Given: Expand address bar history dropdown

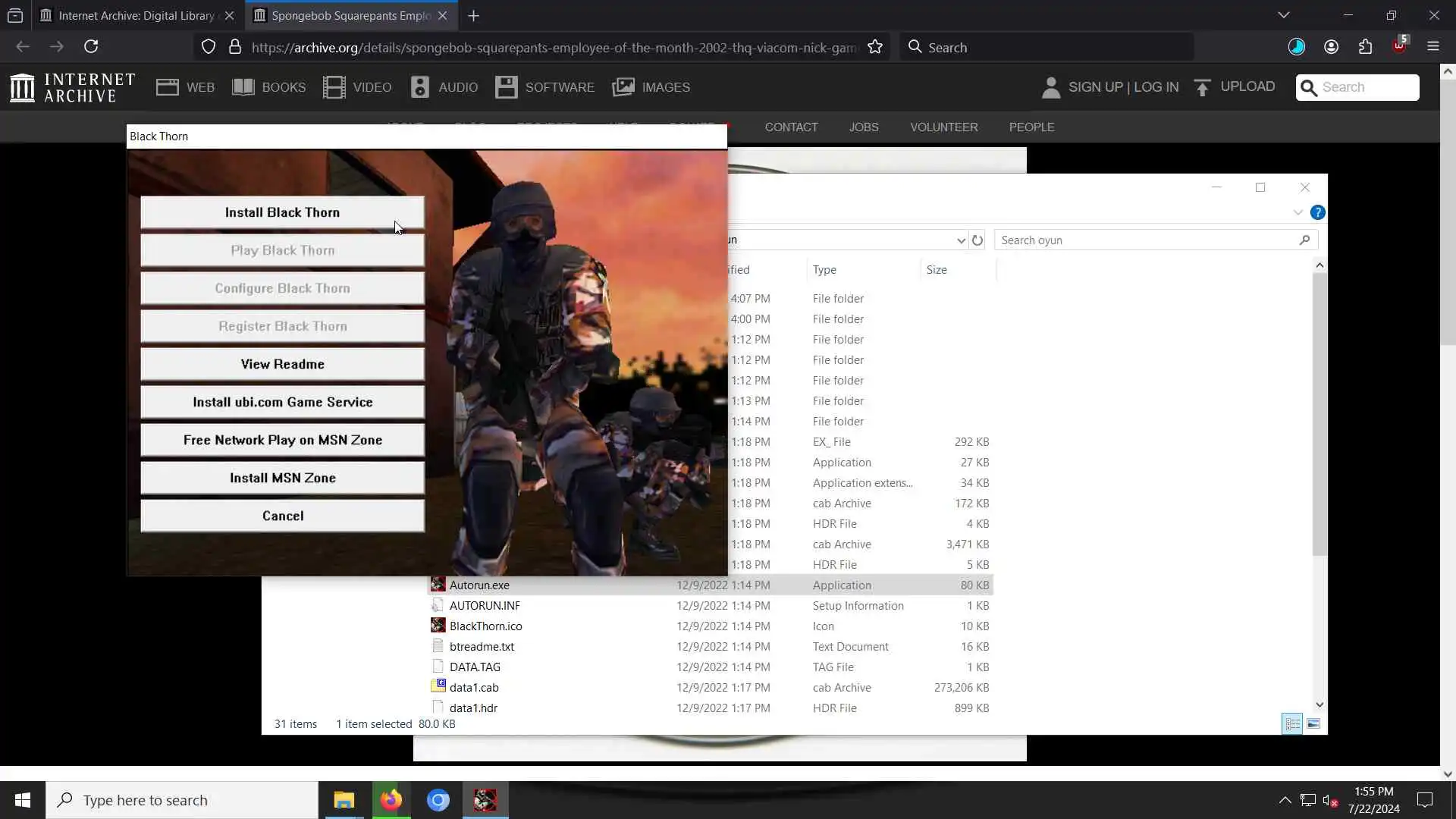Looking at the screenshot, I should [x=961, y=240].
